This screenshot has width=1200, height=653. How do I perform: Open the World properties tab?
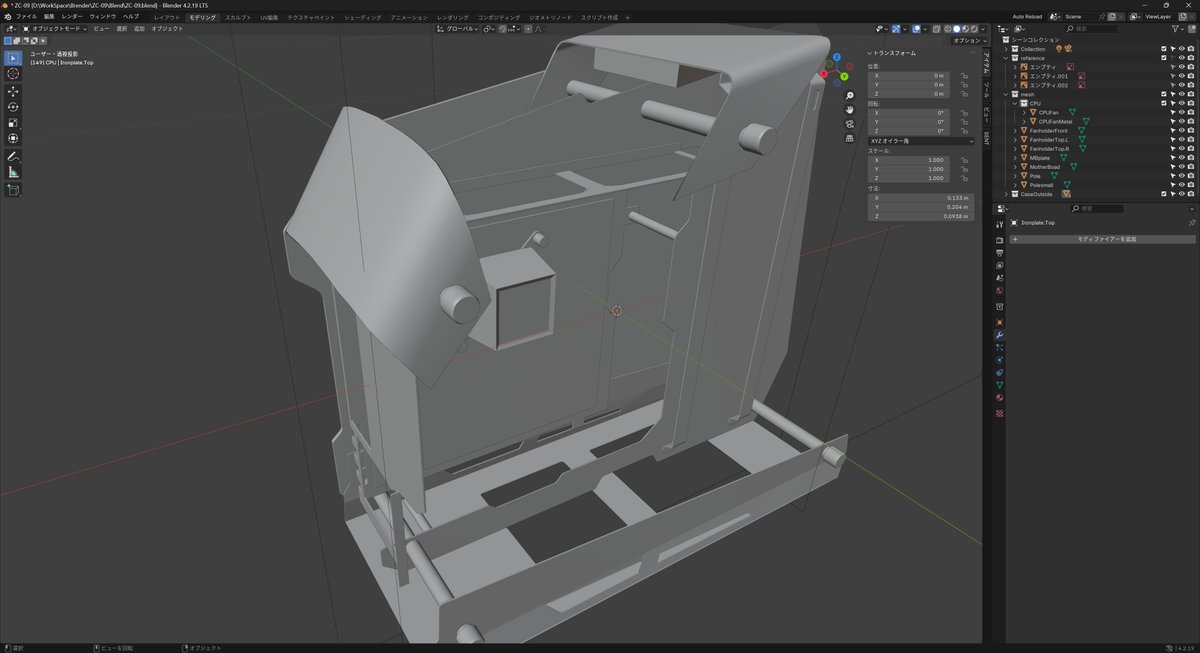999,290
